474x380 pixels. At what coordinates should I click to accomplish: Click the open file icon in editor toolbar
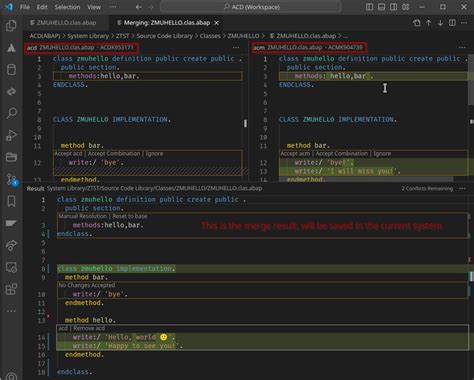pos(417,23)
